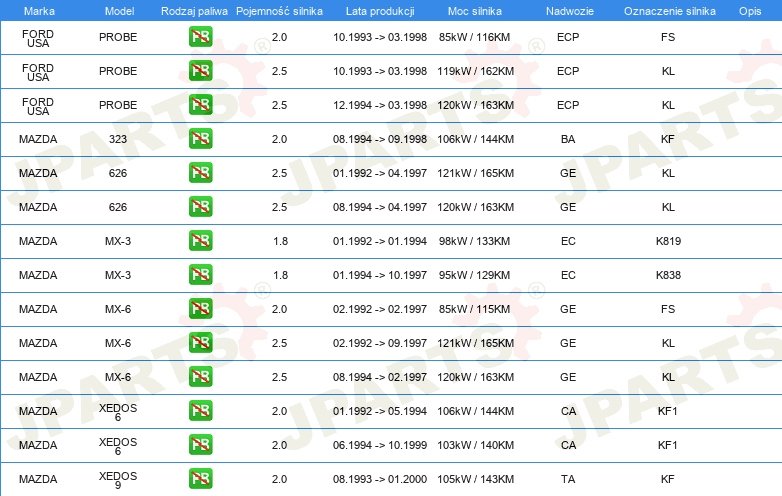This screenshot has width=782, height=496.
Task: Click the 08.1994 -> 09.1998 production dates
Action: (x=380, y=139)
